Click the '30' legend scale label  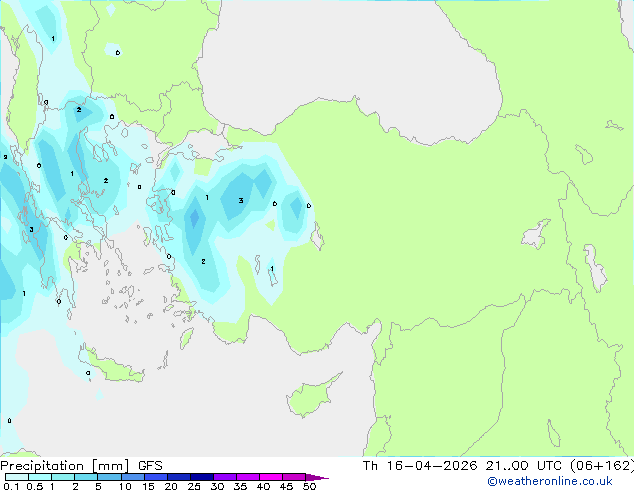[217, 486]
